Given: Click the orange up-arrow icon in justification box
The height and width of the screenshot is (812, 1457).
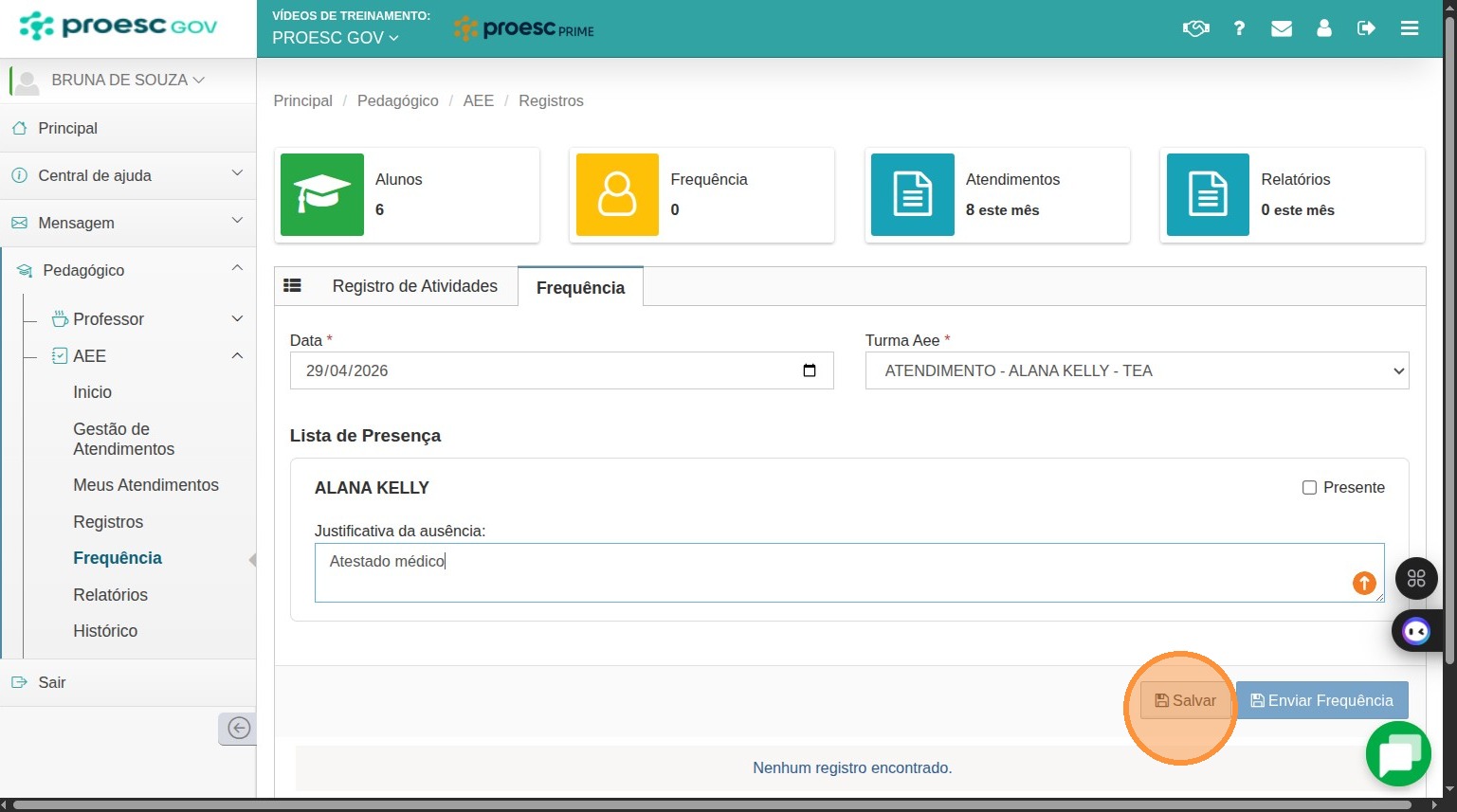Looking at the screenshot, I should (1364, 584).
